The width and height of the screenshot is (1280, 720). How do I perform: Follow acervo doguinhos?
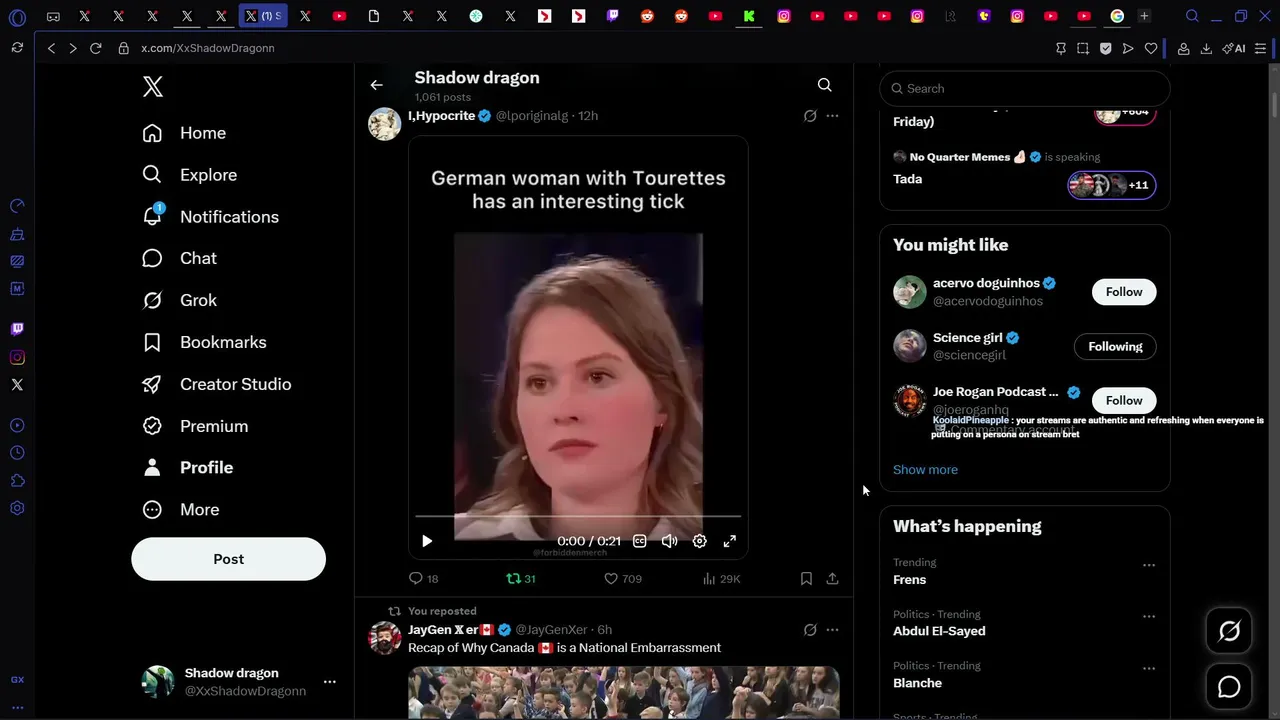(1124, 292)
